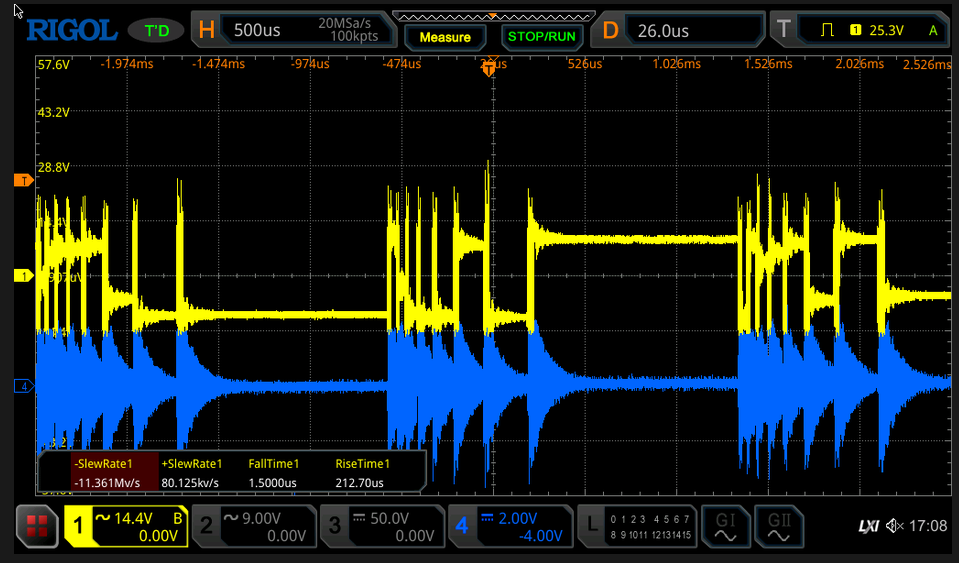Image resolution: width=959 pixels, height=563 pixels.
Task: Click the -SlewRate1 measurement label
Action: click(x=103, y=464)
